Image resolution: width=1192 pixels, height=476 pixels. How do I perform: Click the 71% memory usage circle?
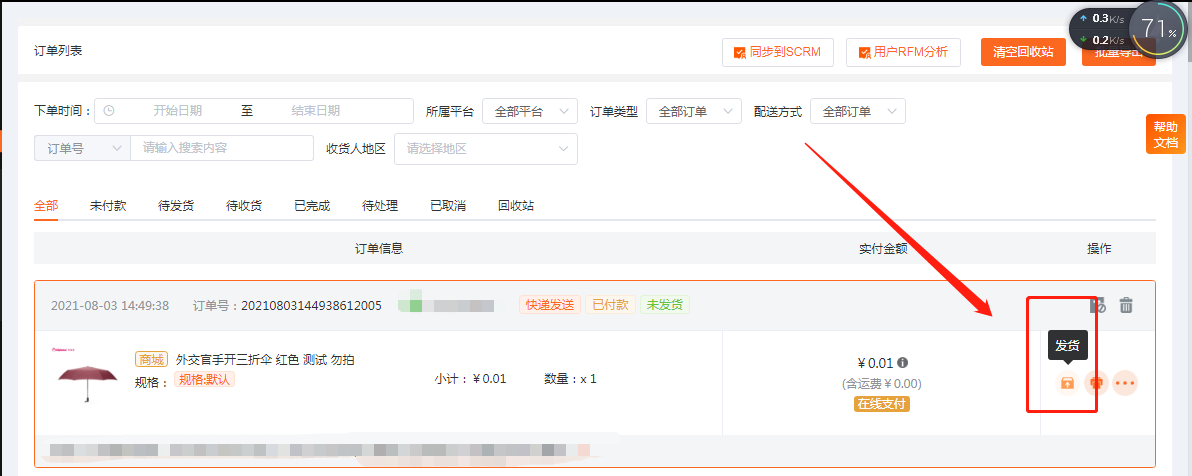pos(1157,30)
